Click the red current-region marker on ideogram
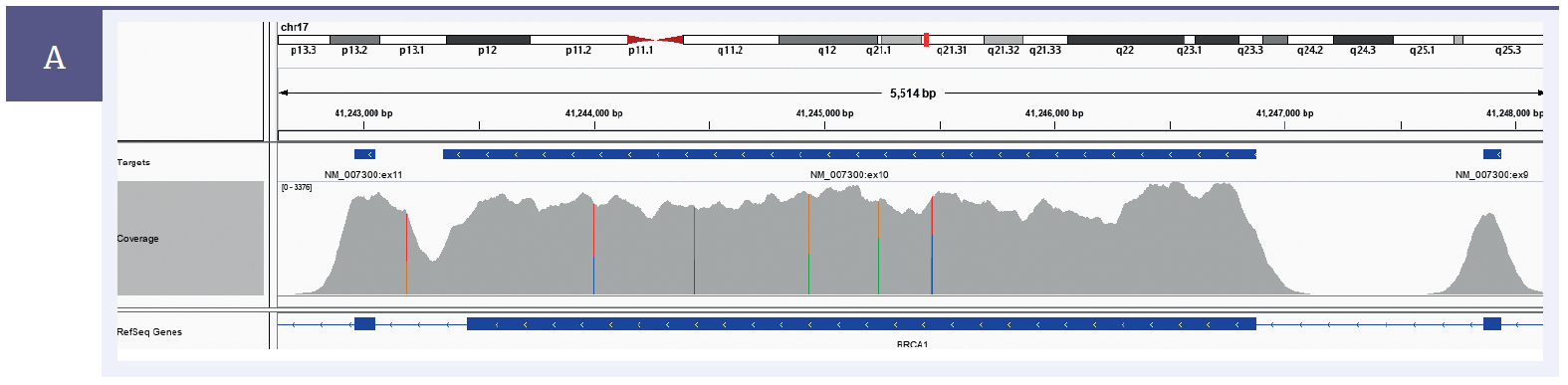This screenshot has width=1568, height=385. 926,40
